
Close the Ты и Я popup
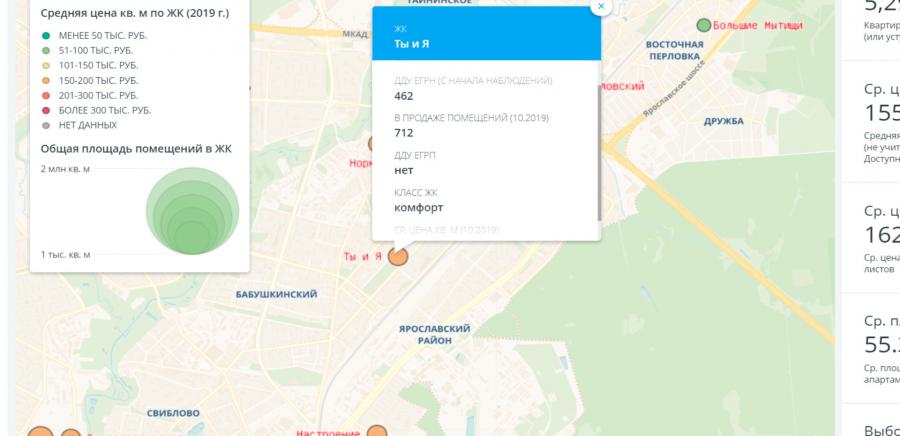pyautogui.click(x=601, y=6)
